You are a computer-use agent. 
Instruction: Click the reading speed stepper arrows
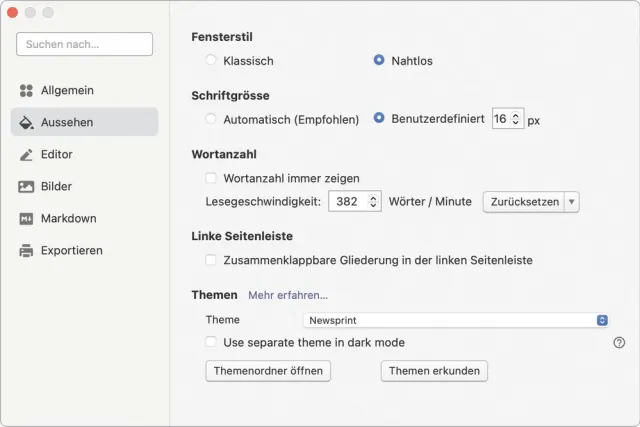374,201
